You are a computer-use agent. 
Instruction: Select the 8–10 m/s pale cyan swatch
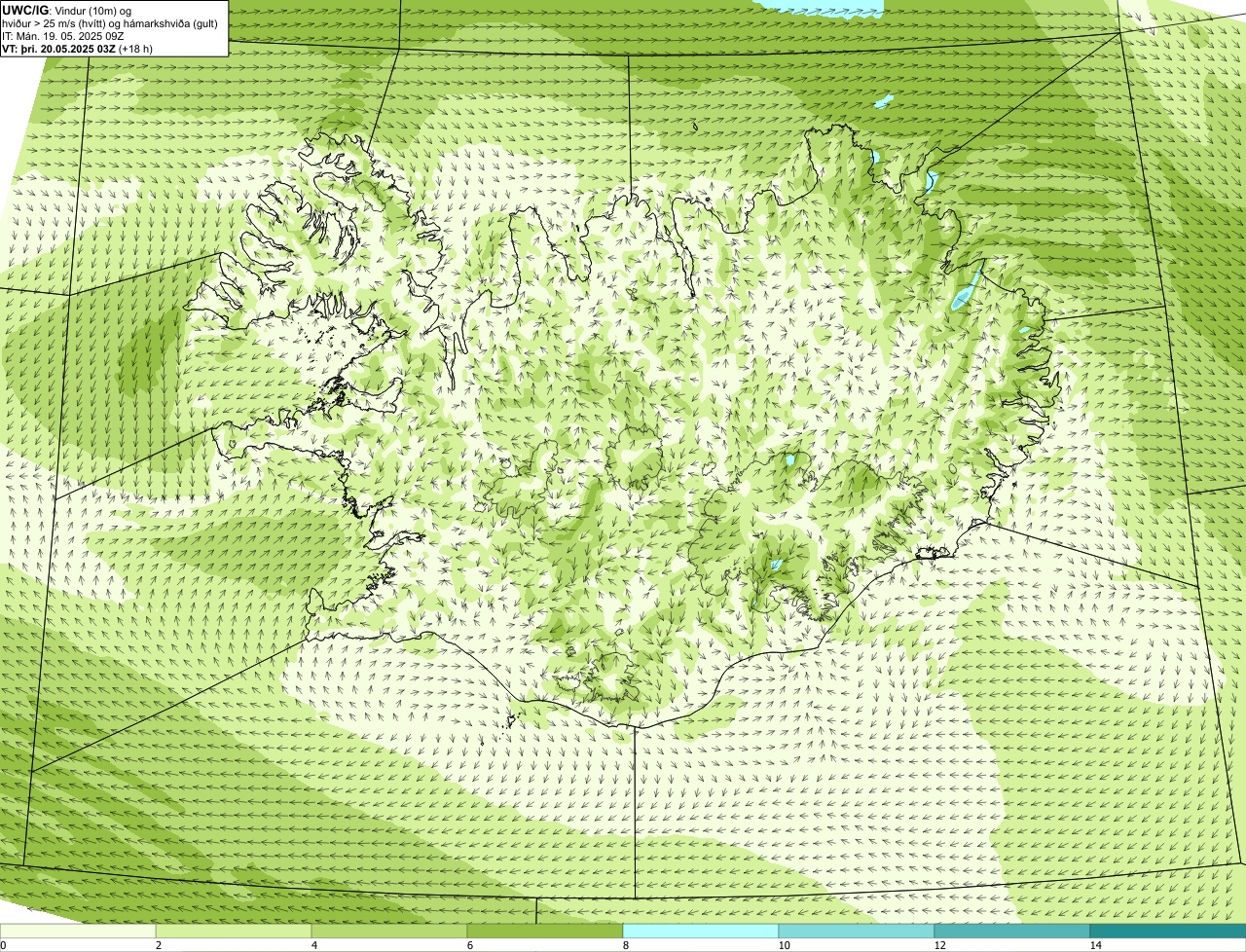click(x=701, y=932)
